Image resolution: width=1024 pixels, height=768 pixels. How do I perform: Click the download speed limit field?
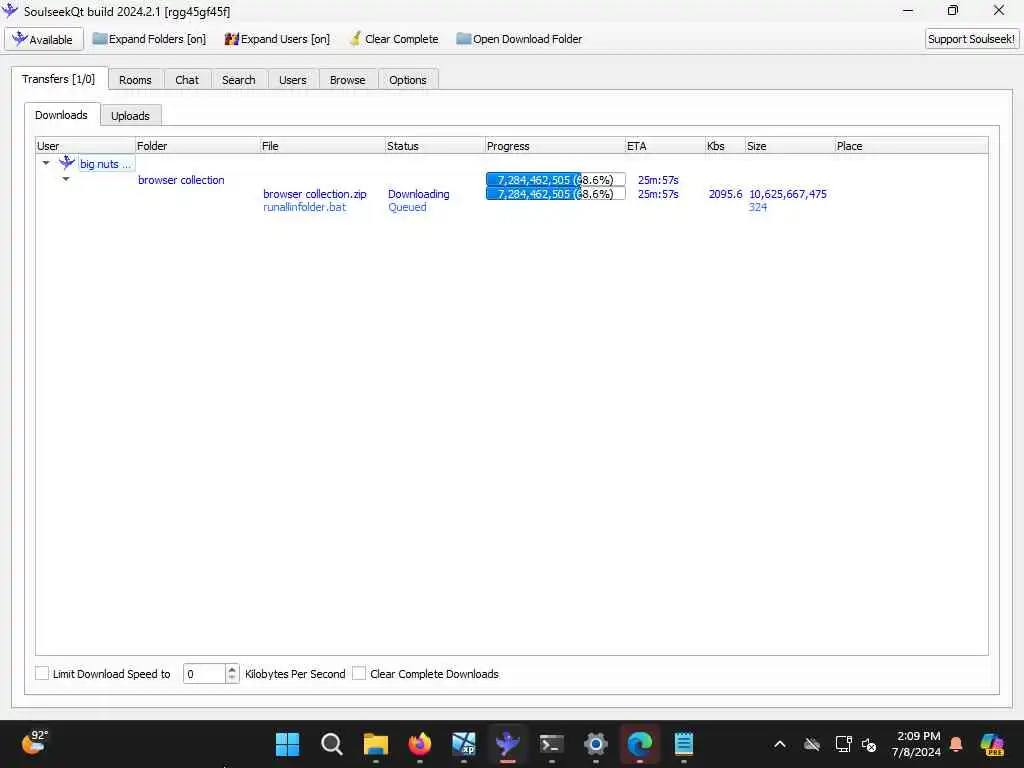pos(204,674)
